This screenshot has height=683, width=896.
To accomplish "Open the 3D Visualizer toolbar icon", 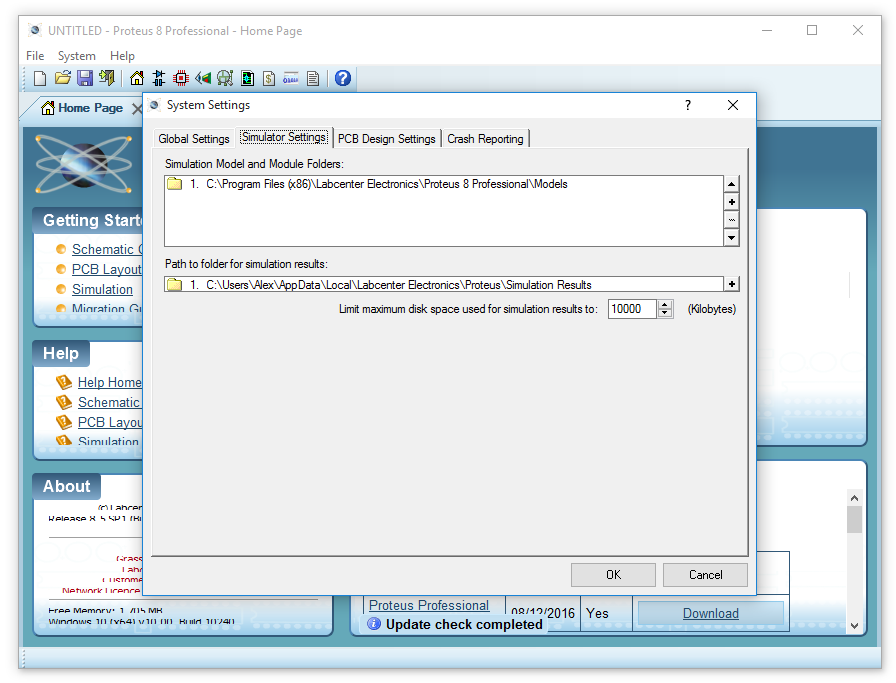I will [x=203, y=78].
